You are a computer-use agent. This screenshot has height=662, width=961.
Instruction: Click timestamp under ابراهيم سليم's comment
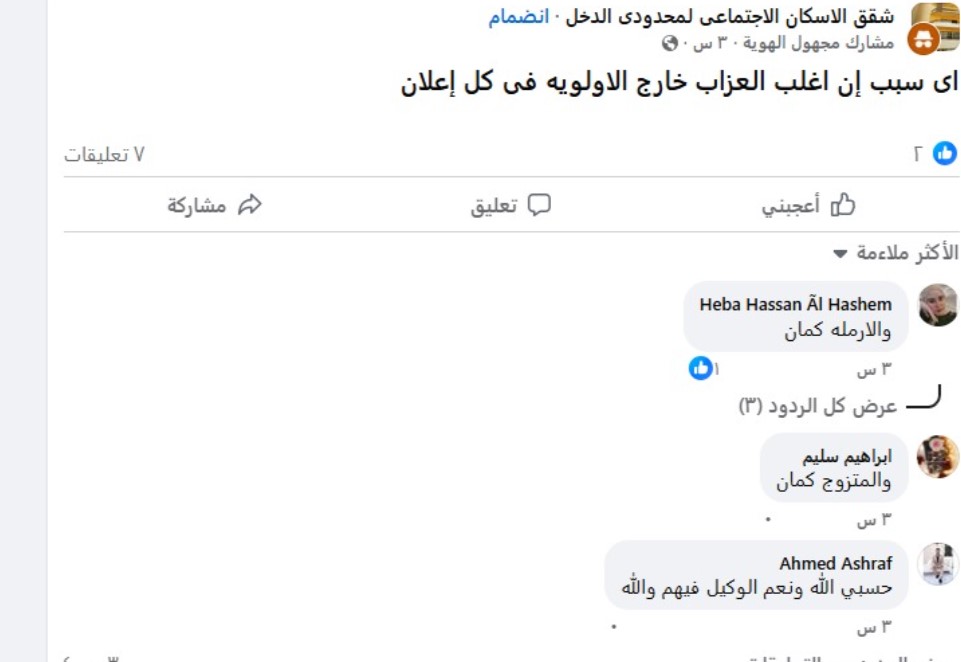coord(873,520)
